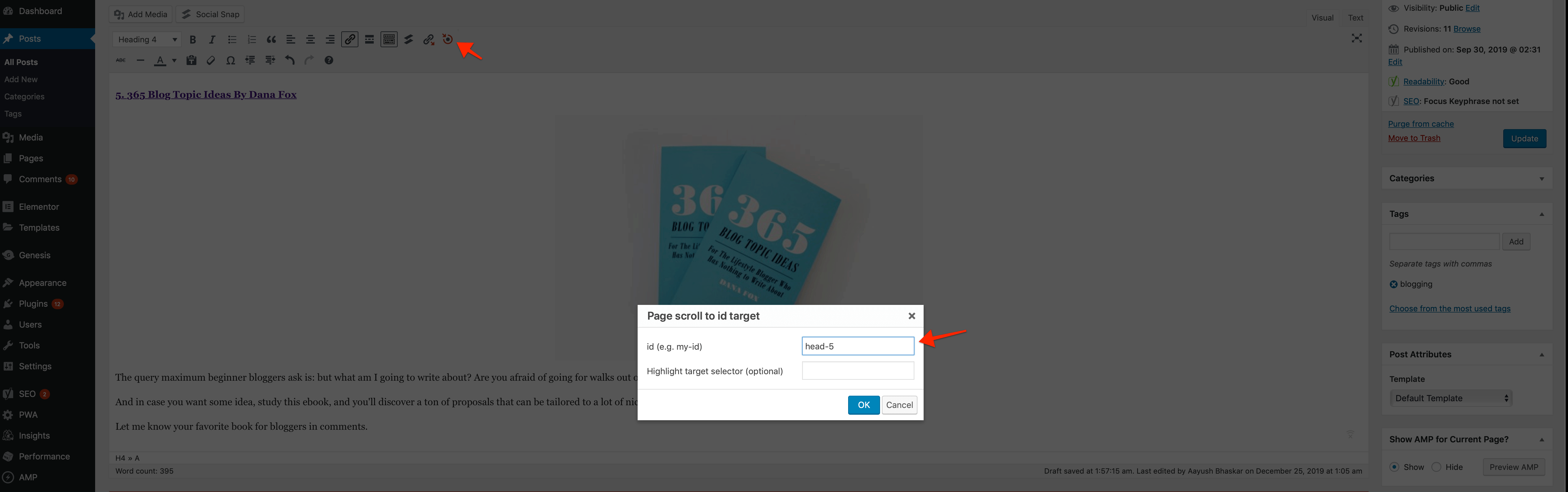The image size is (1568, 492).
Task: Confirm the dialog with OK
Action: [863, 405]
